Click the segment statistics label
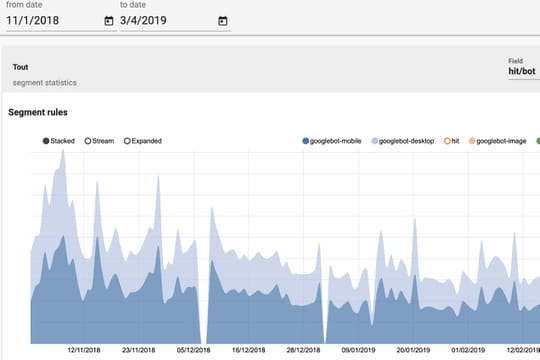The image size is (540, 360). (x=45, y=83)
